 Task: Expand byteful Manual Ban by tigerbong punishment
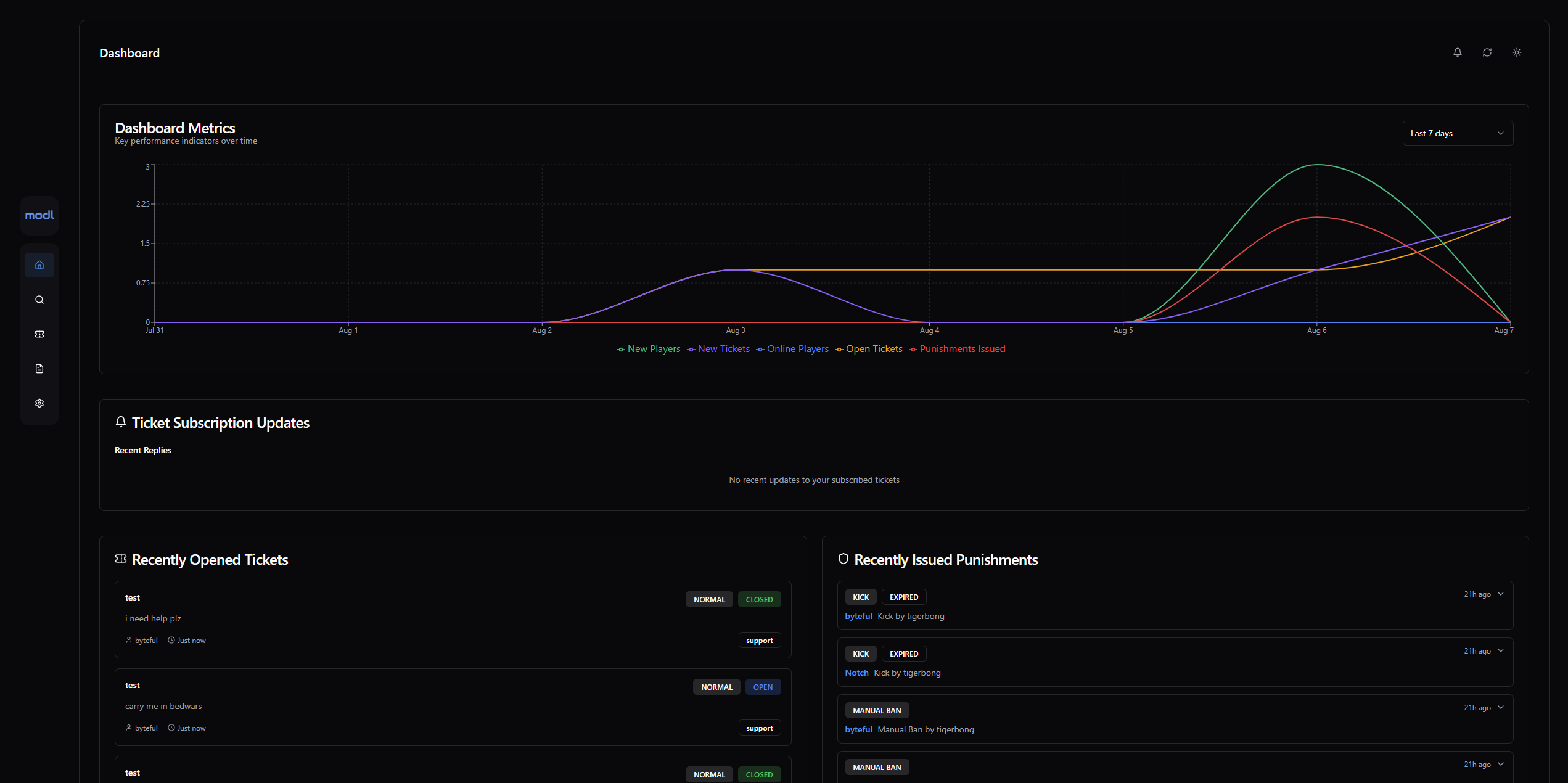coord(1501,708)
